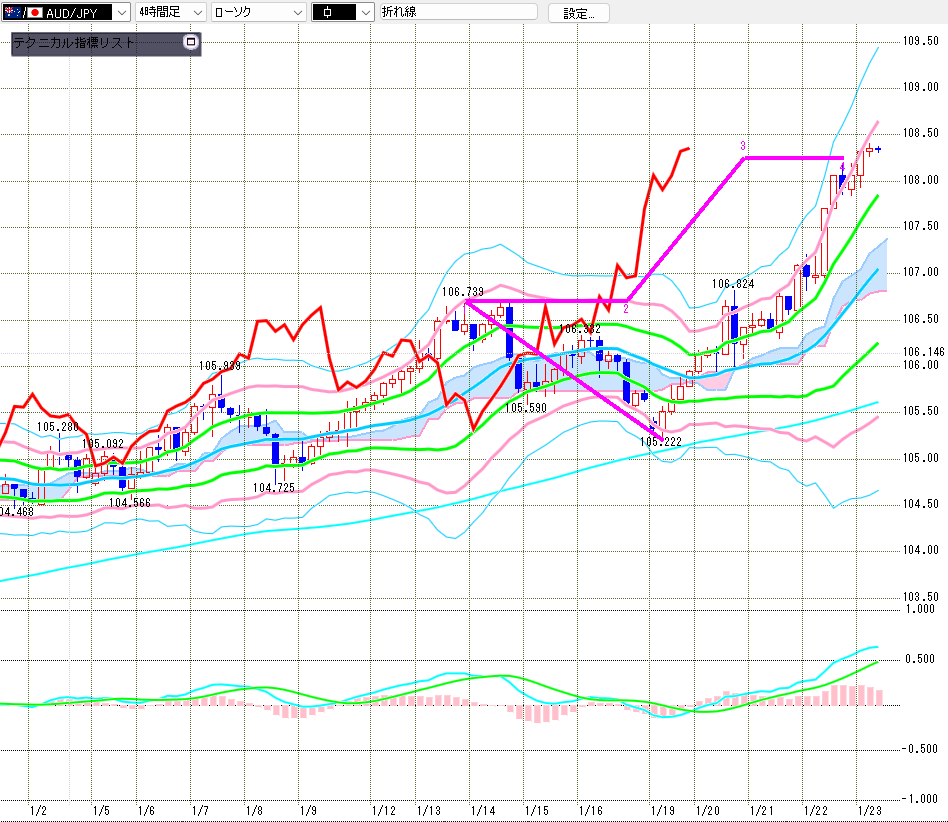The width and height of the screenshot is (948, 822).
Task: Click the 1/20 date label on time axis
Action: point(707,810)
